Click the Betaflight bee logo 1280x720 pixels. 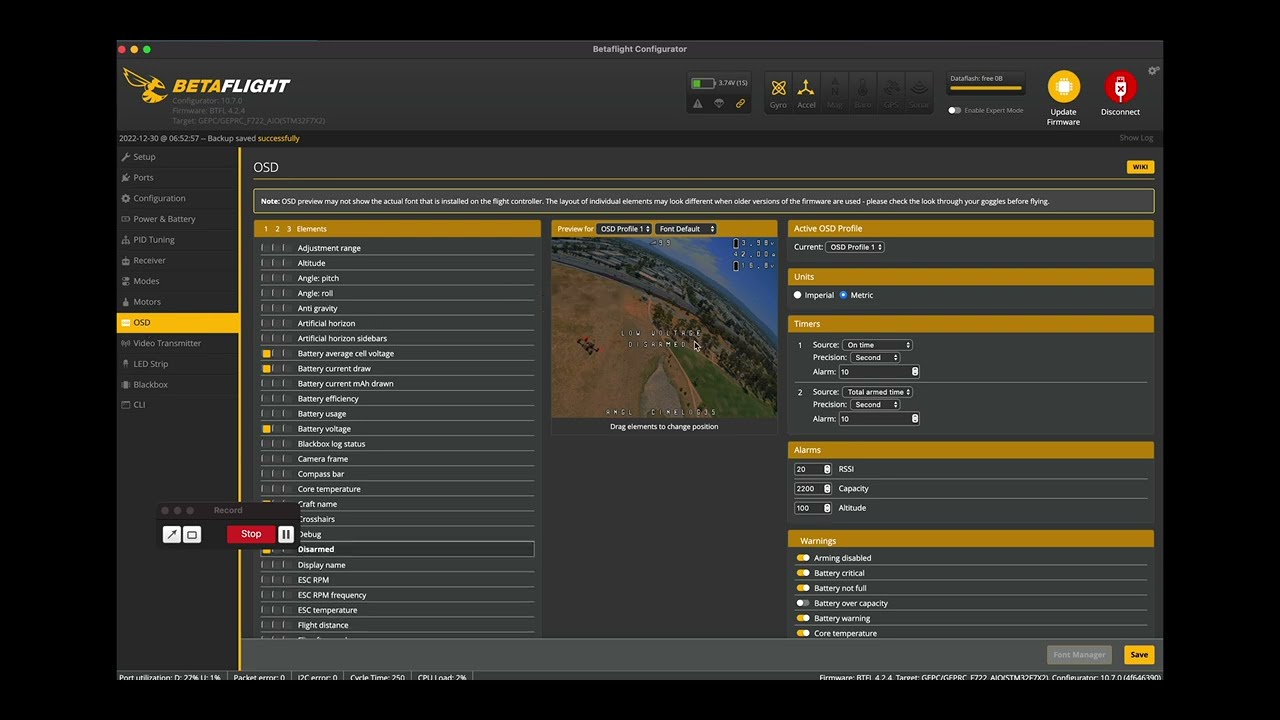coord(146,86)
